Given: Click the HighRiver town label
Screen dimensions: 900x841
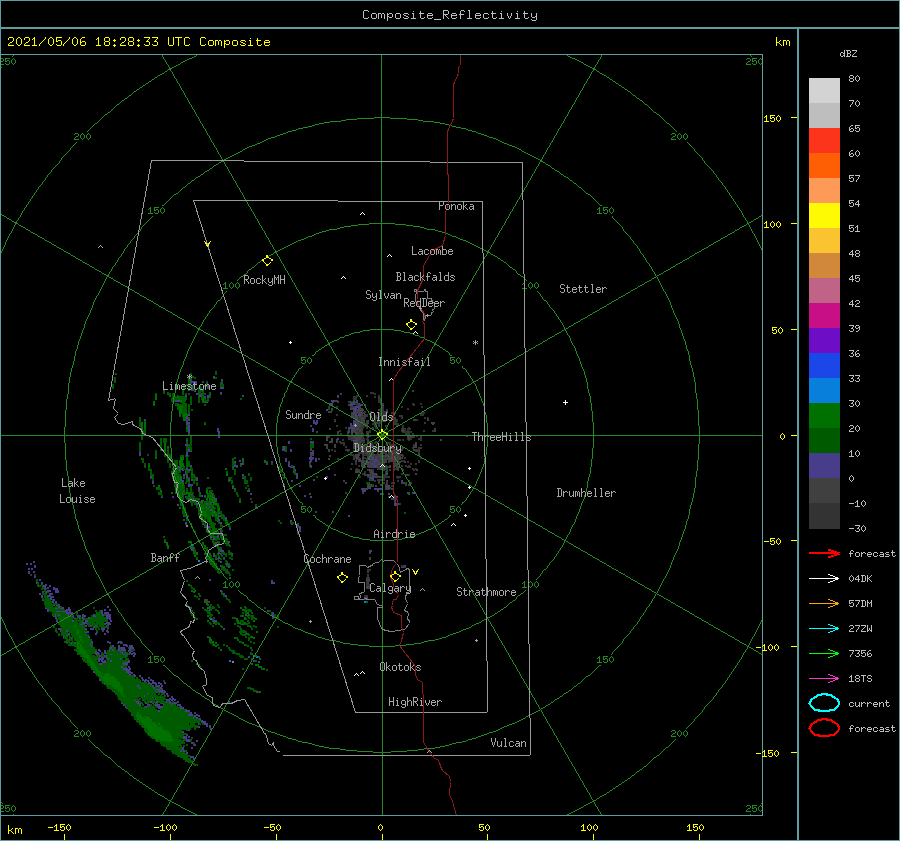Looking at the screenshot, I should pyautogui.click(x=415, y=702).
